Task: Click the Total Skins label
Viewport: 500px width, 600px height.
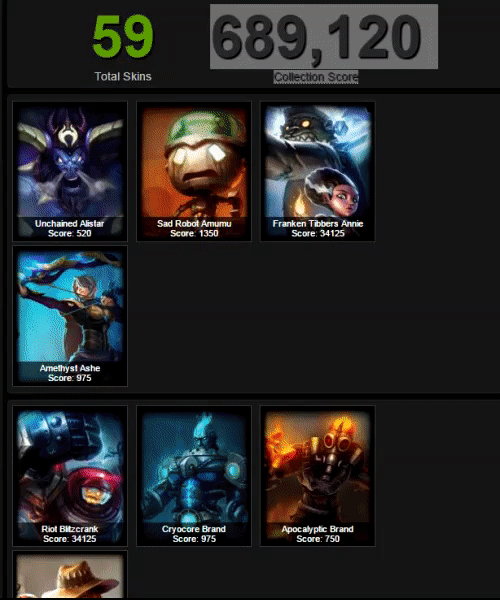Action: click(123, 77)
